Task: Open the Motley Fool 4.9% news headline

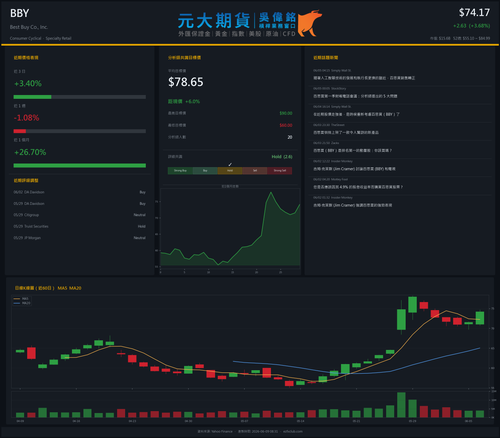Action: coord(358,187)
